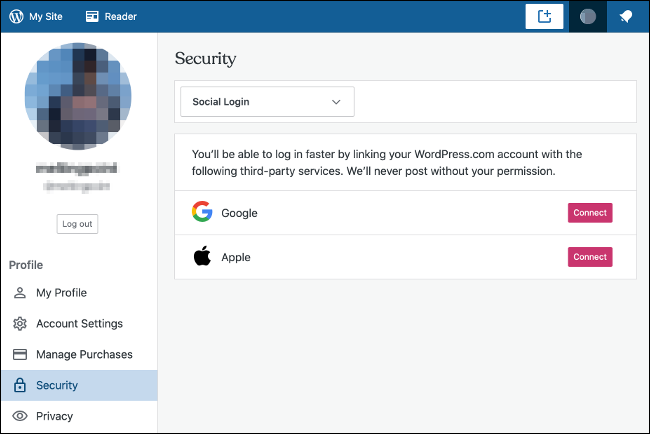Click the large pixelated profile photo
The width and height of the screenshot is (650, 434).
[78, 97]
